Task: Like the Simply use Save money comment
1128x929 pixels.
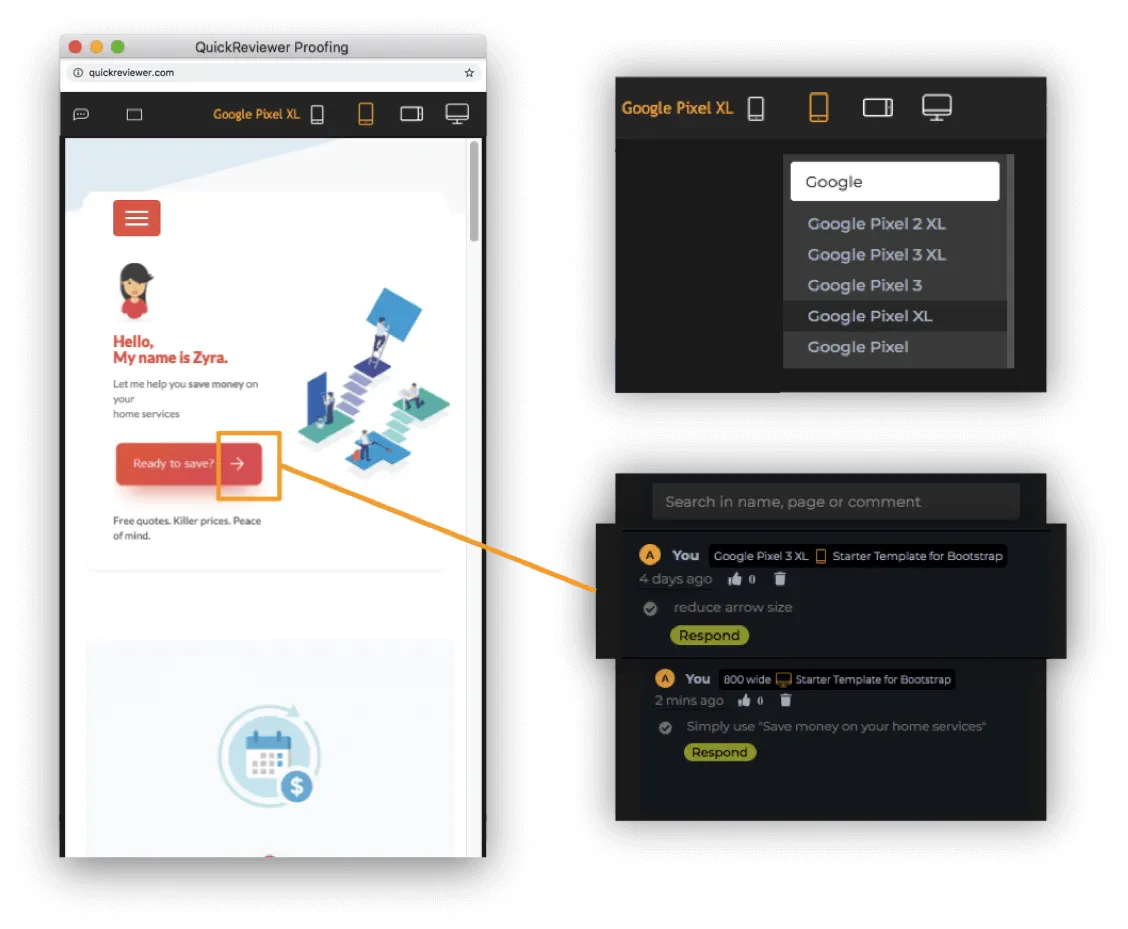Action: point(744,700)
